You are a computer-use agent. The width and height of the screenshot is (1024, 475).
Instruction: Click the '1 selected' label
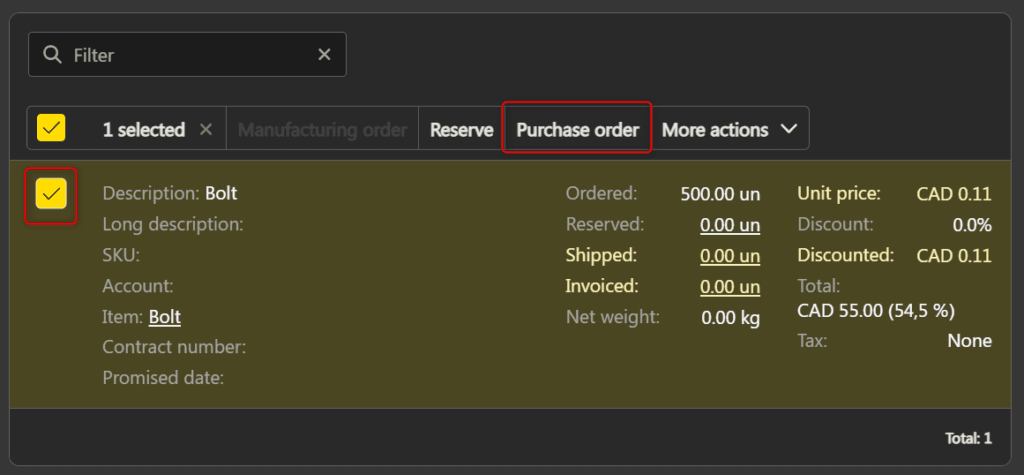click(x=143, y=130)
